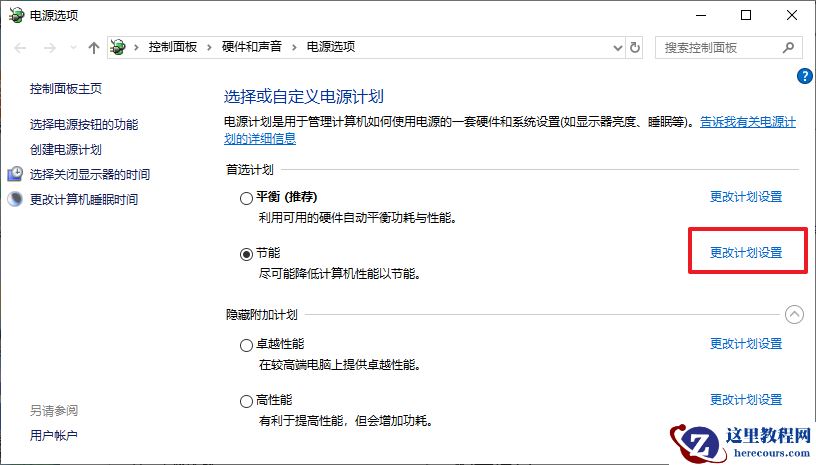Select the 平衡 (推荐) power plan
The height and width of the screenshot is (465, 816).
pyautogui.click(x=246, y=198)
